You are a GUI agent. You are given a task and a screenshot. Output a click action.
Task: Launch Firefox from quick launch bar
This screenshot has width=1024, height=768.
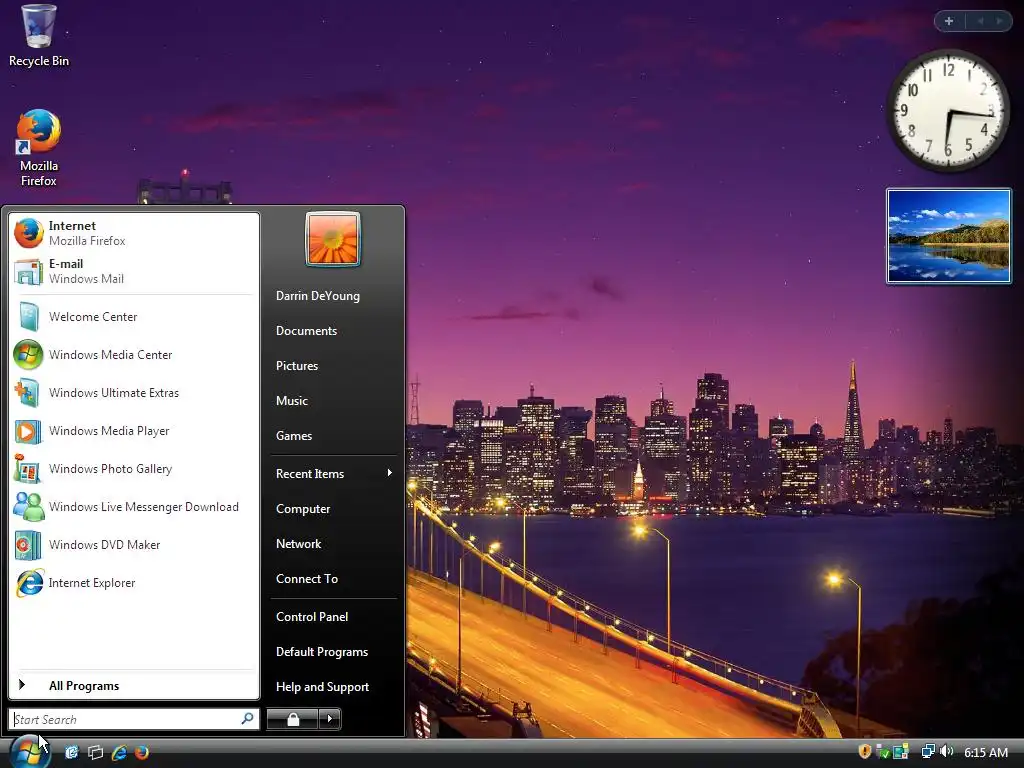click(x=142, y=752)
